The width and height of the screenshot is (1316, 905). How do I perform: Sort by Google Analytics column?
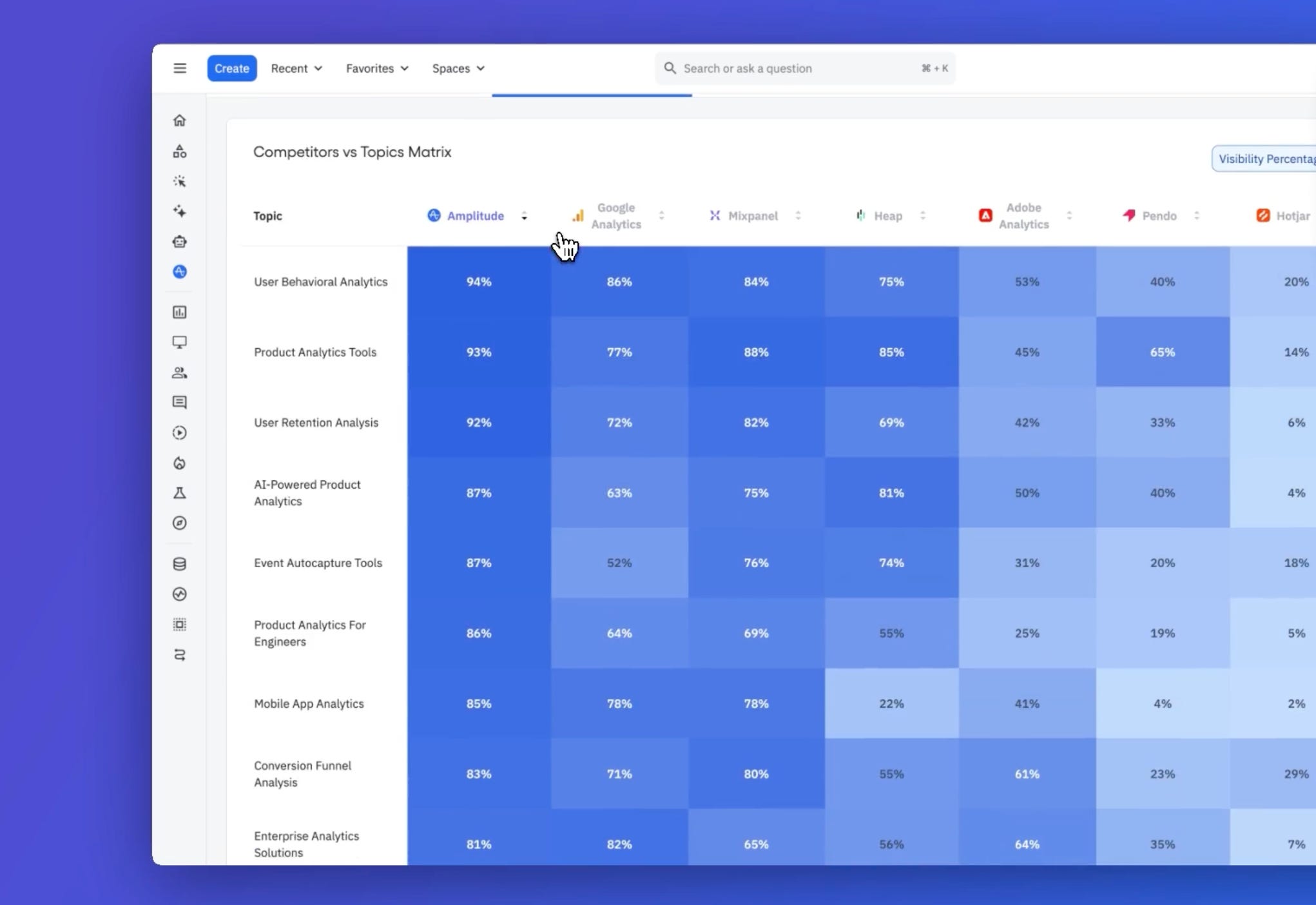(x=661, y=216)
